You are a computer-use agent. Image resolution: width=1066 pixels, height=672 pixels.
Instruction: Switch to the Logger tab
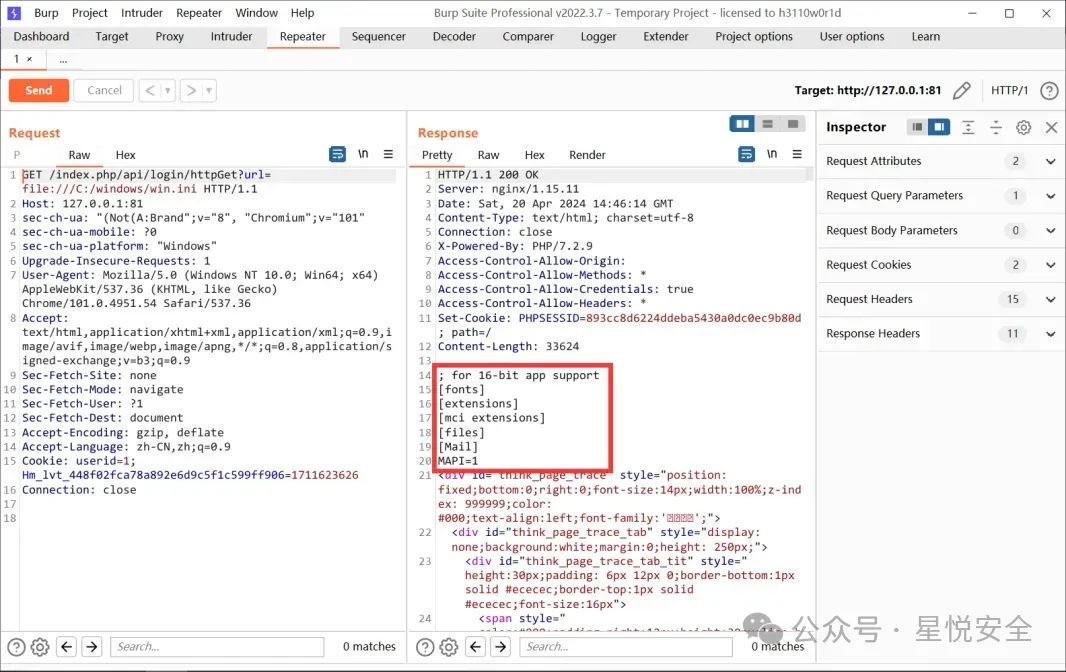(598, 37)
